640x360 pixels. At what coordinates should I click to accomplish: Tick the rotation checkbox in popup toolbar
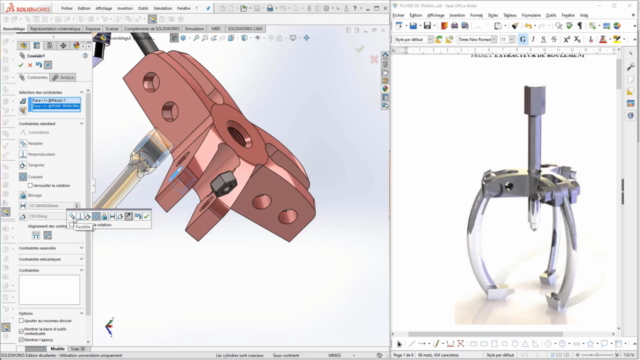pos(72,224)
